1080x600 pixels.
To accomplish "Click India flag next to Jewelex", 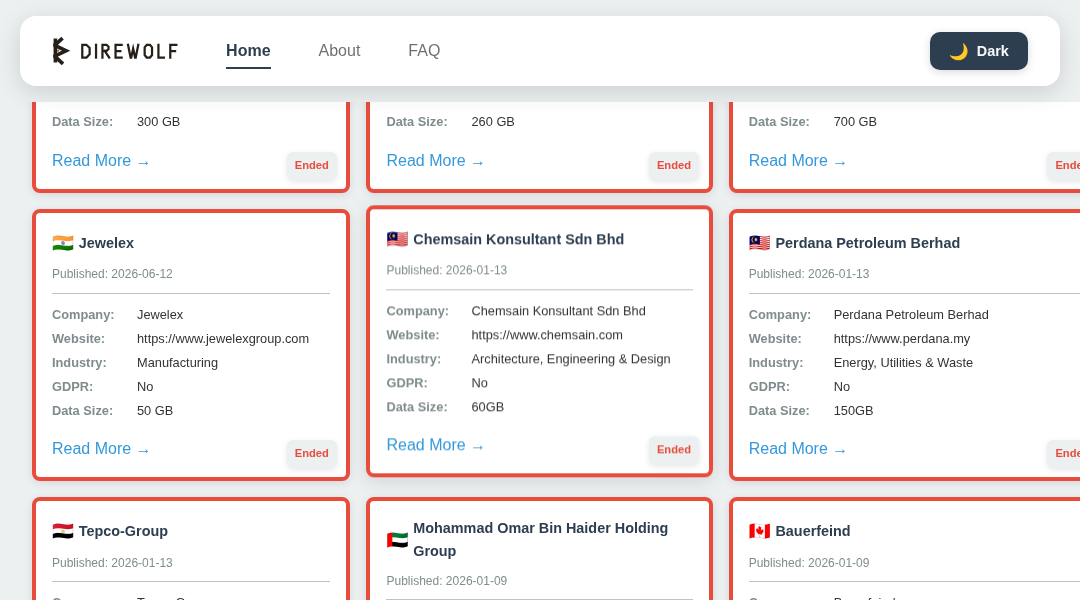I will pos(63,243).
